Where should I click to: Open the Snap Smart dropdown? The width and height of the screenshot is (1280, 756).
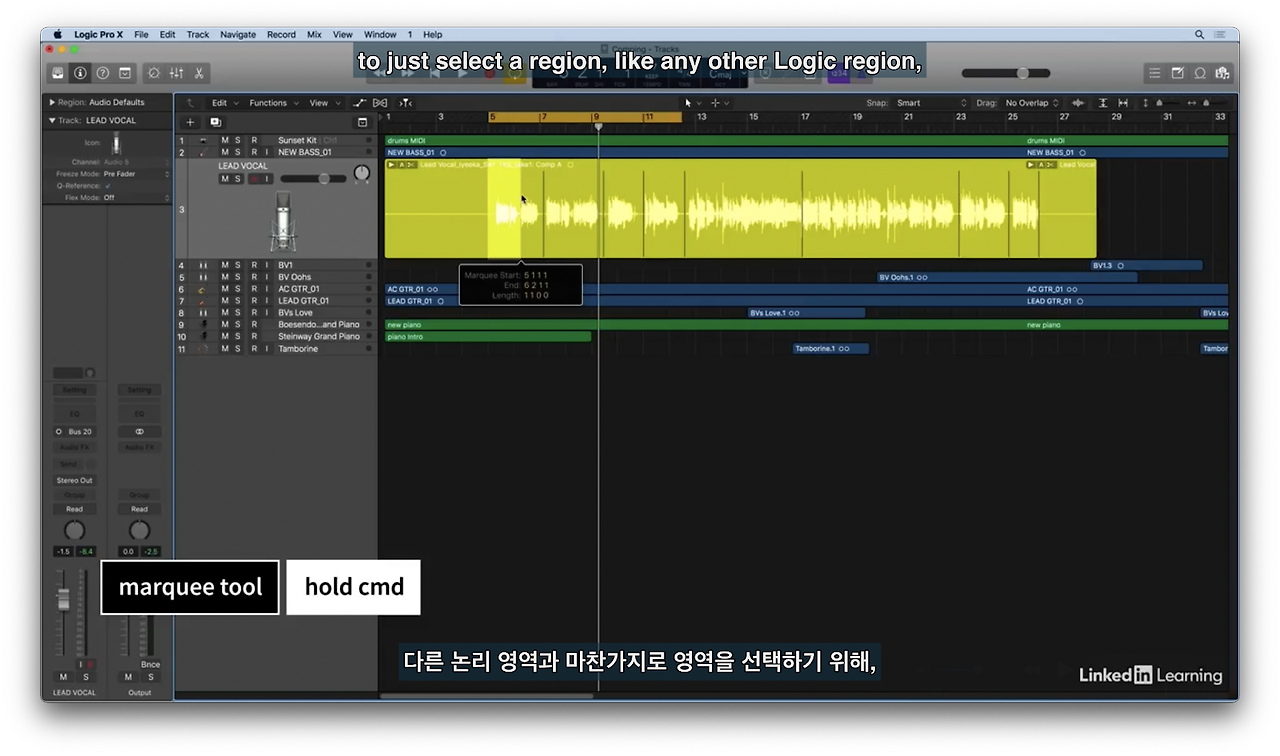coord(932,103)
